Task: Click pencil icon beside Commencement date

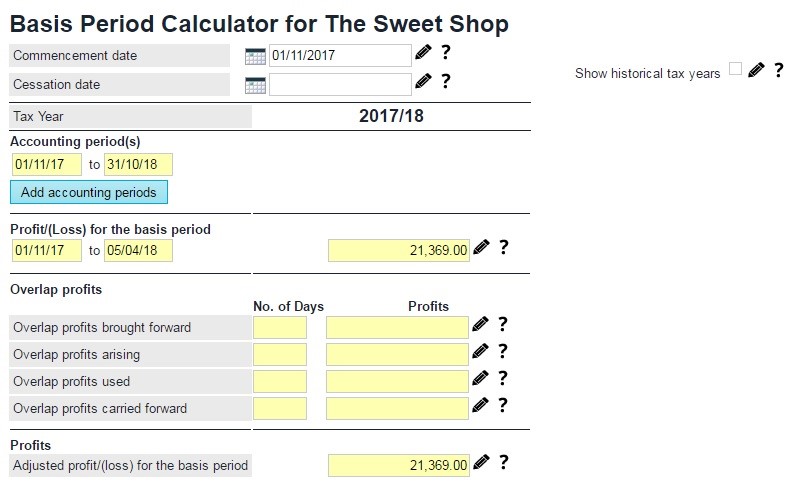Action: 423,53
